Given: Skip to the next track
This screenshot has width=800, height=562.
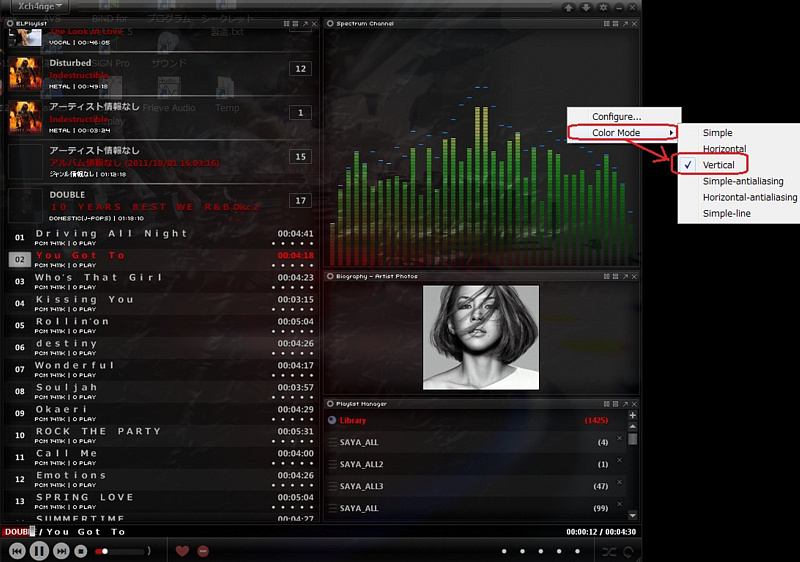Looking at the screenshot, I should tap(61, 551).
